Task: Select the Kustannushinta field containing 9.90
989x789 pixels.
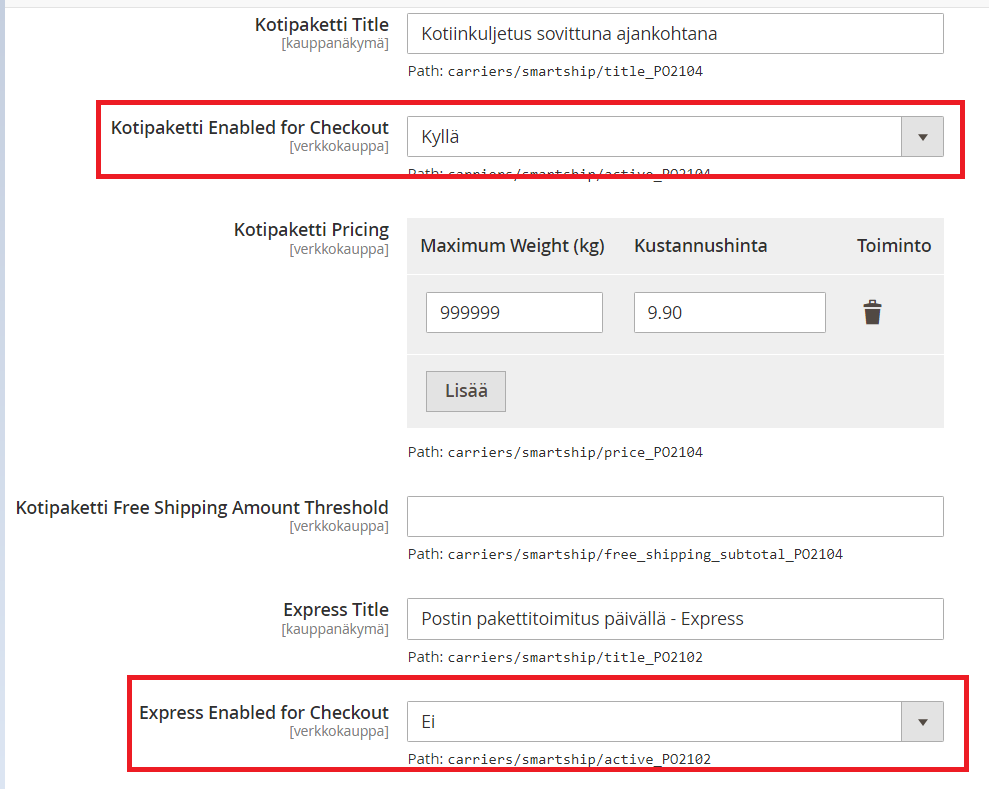Action: [729, 313]
